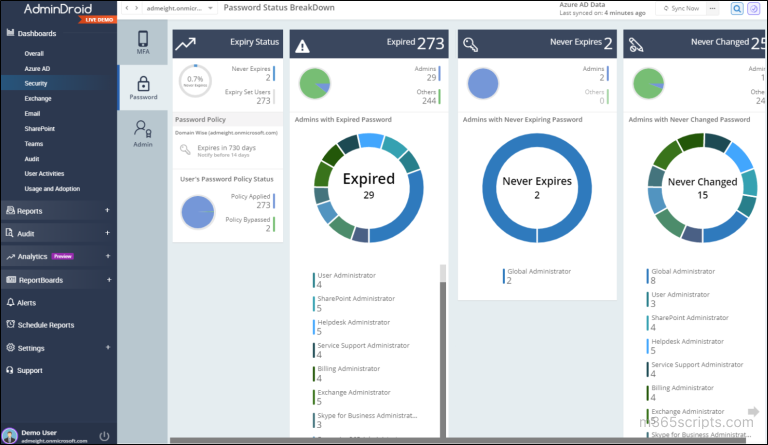Click the purple checkmark icon in header
This screenshot has width=768, height=445.
753,9
